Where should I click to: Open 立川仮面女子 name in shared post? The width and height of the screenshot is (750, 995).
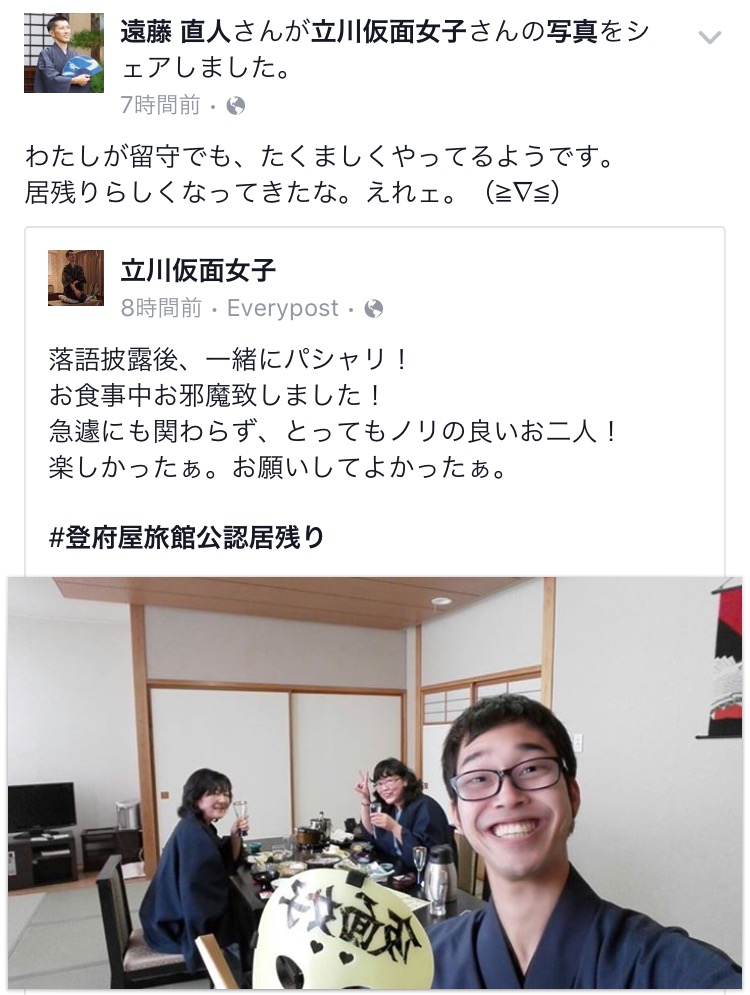tap(199, 270)
